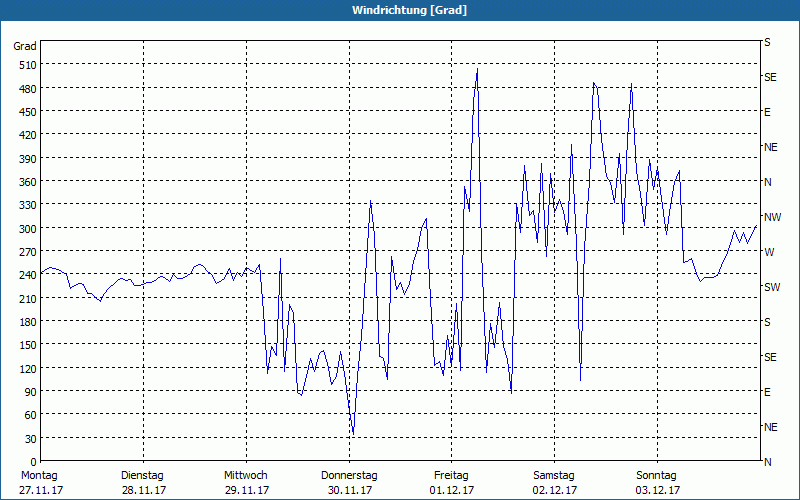Click the 240 y-axis tick label

click(x=28, y=276)
